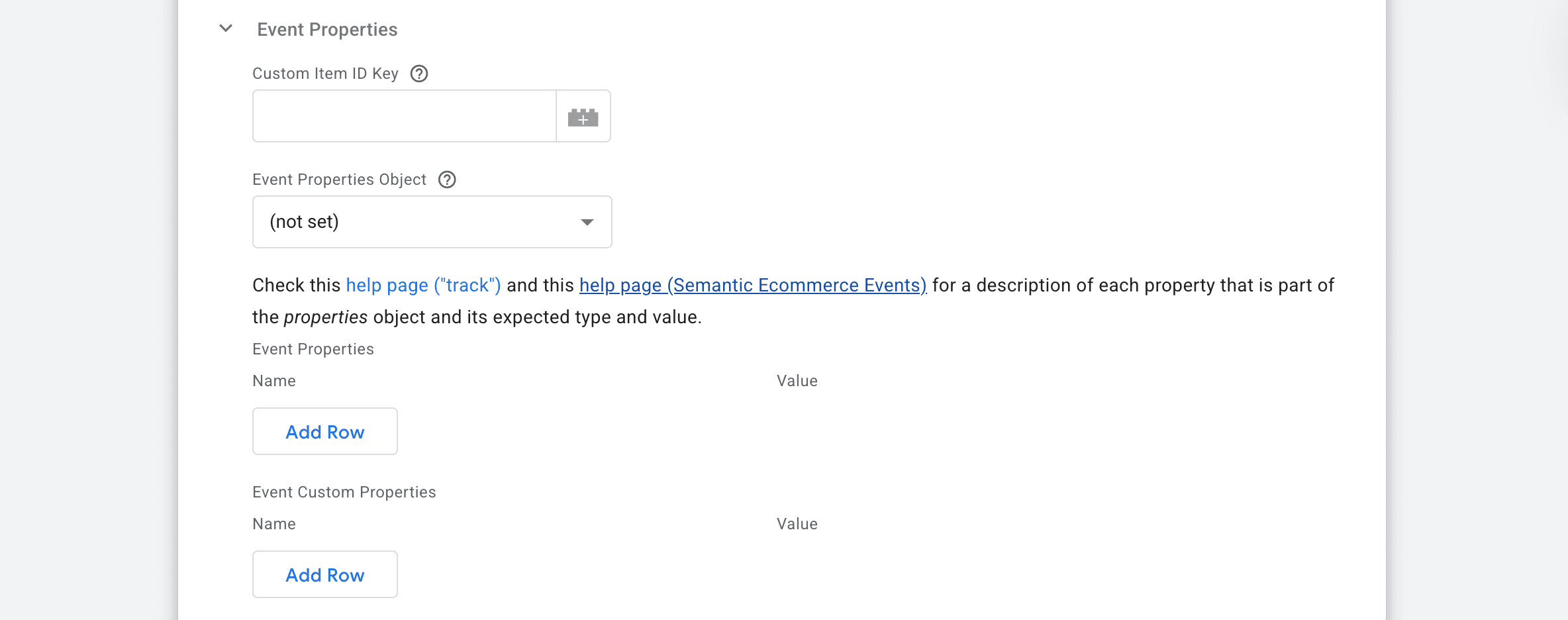1568x620 pixels.
Task: Click the help icon next to Event Properties Object
Action: 447,179
